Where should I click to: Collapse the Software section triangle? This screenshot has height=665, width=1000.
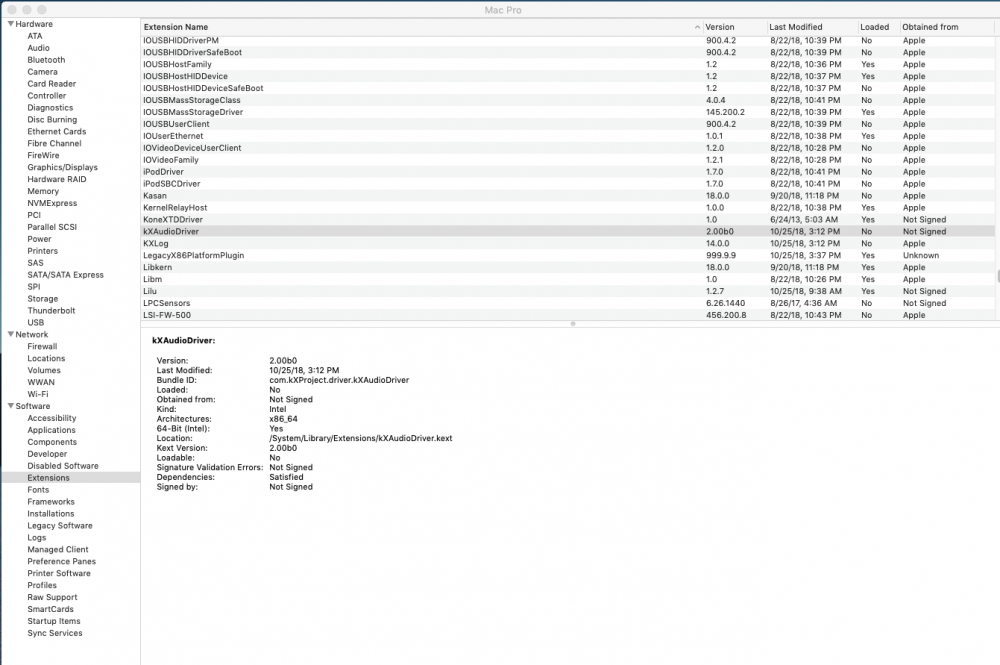pos(10,406)
